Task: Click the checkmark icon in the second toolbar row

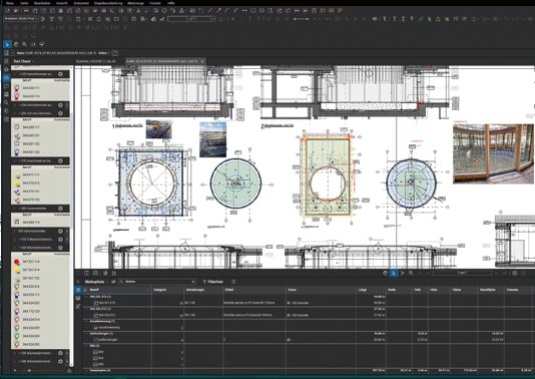Action: (x=162, y=19)
